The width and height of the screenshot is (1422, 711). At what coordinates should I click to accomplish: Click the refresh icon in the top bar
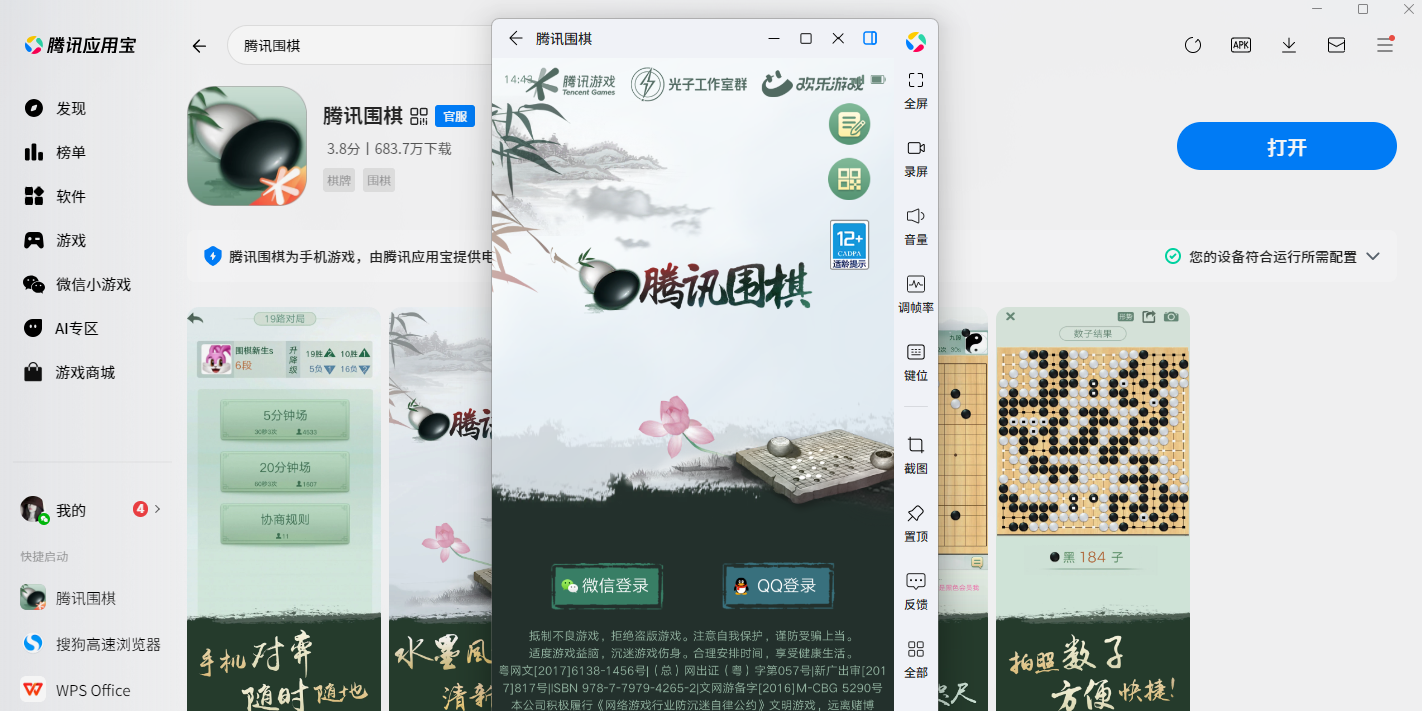pyautogui.click(x=1192, y=45)
